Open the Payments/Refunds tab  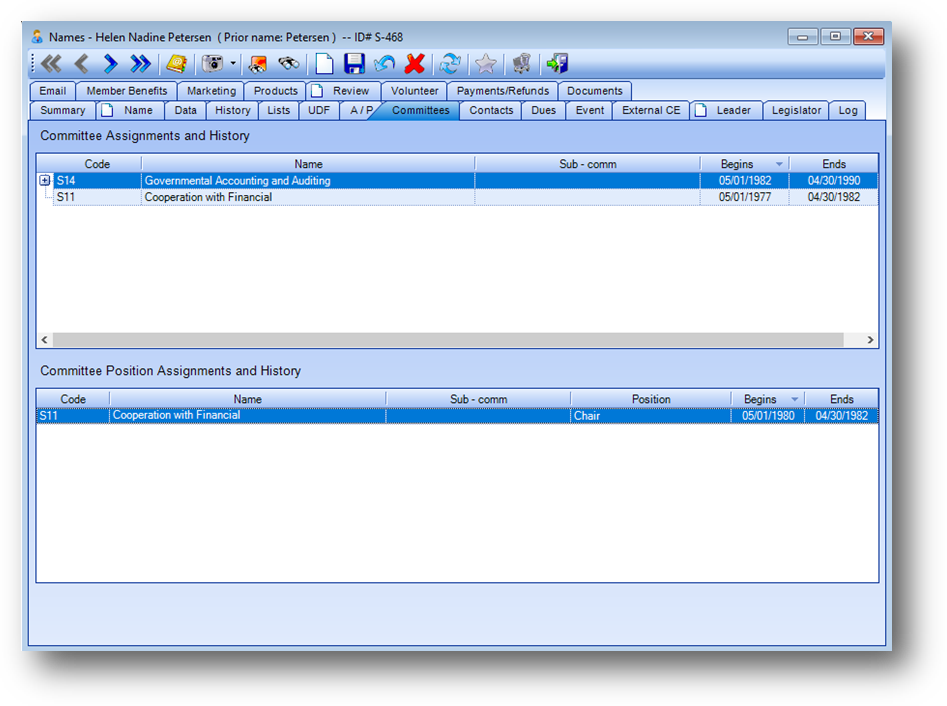[x=502, y=91]
